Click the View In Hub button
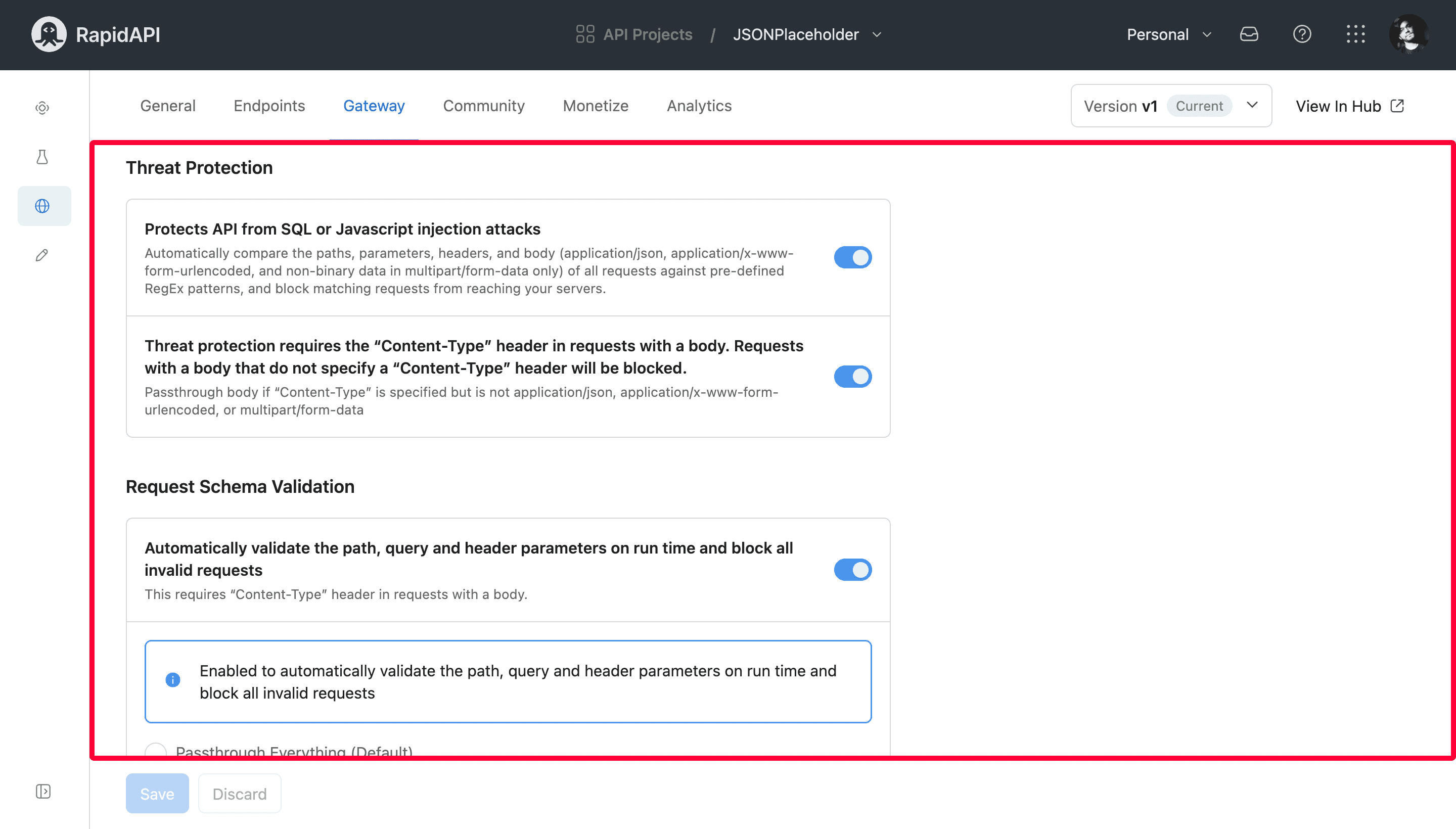This screenshot has width=1456, height=829. tap(1349, 105)
